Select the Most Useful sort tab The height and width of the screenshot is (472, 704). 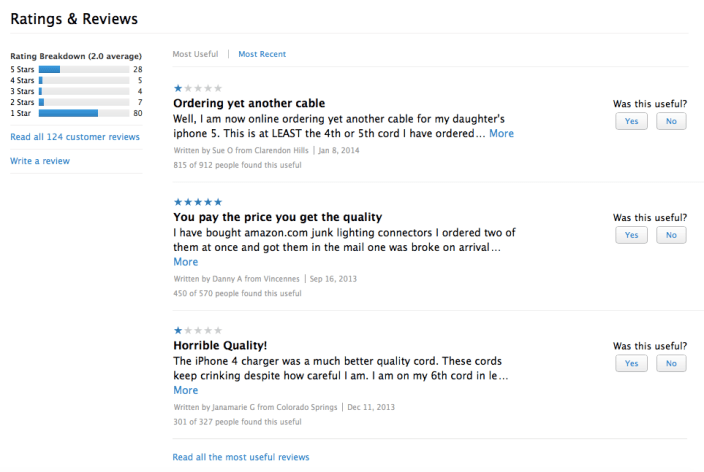click(x=196, y=54)
